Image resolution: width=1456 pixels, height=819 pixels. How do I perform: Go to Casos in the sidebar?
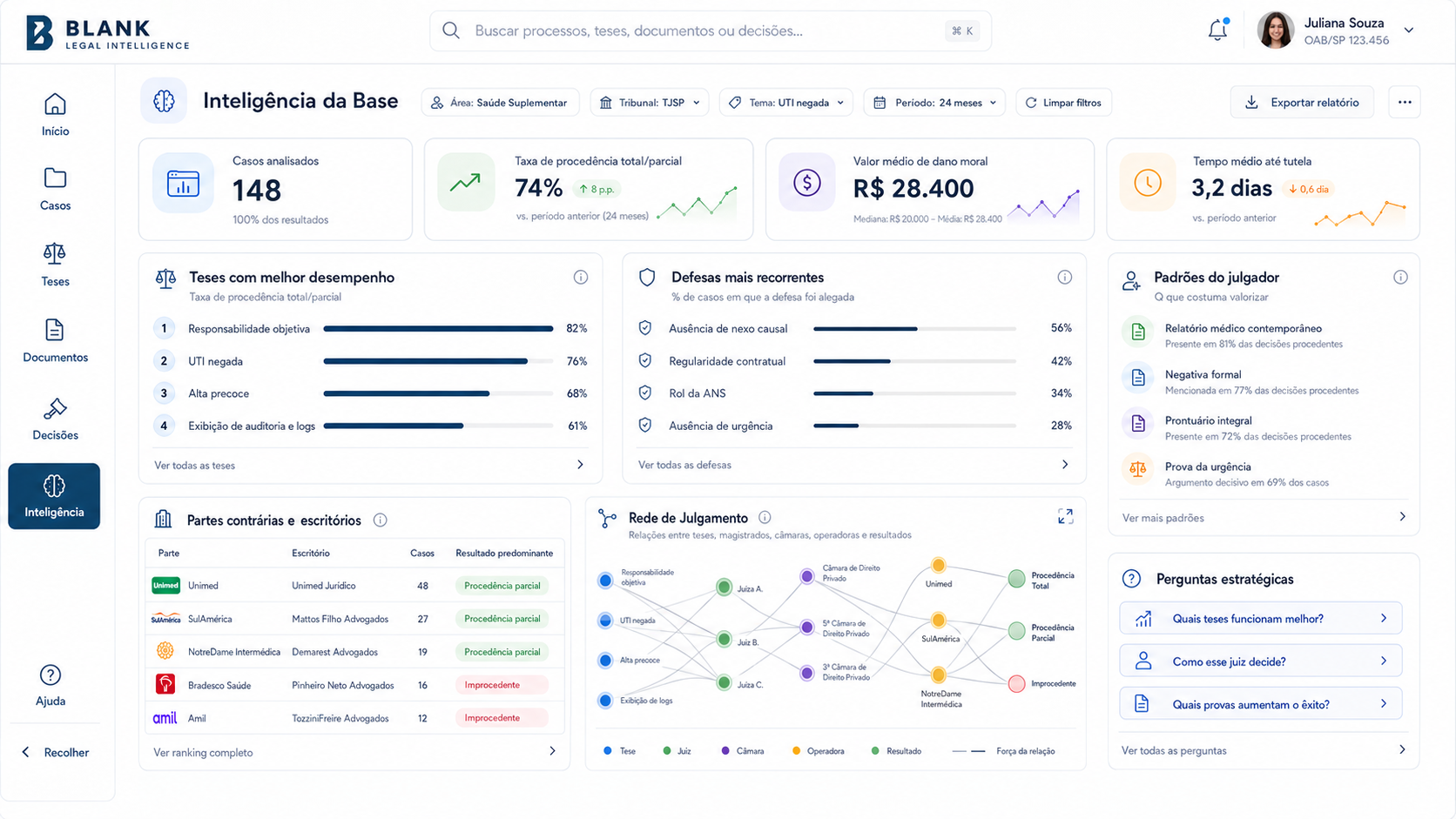point(55,189)
